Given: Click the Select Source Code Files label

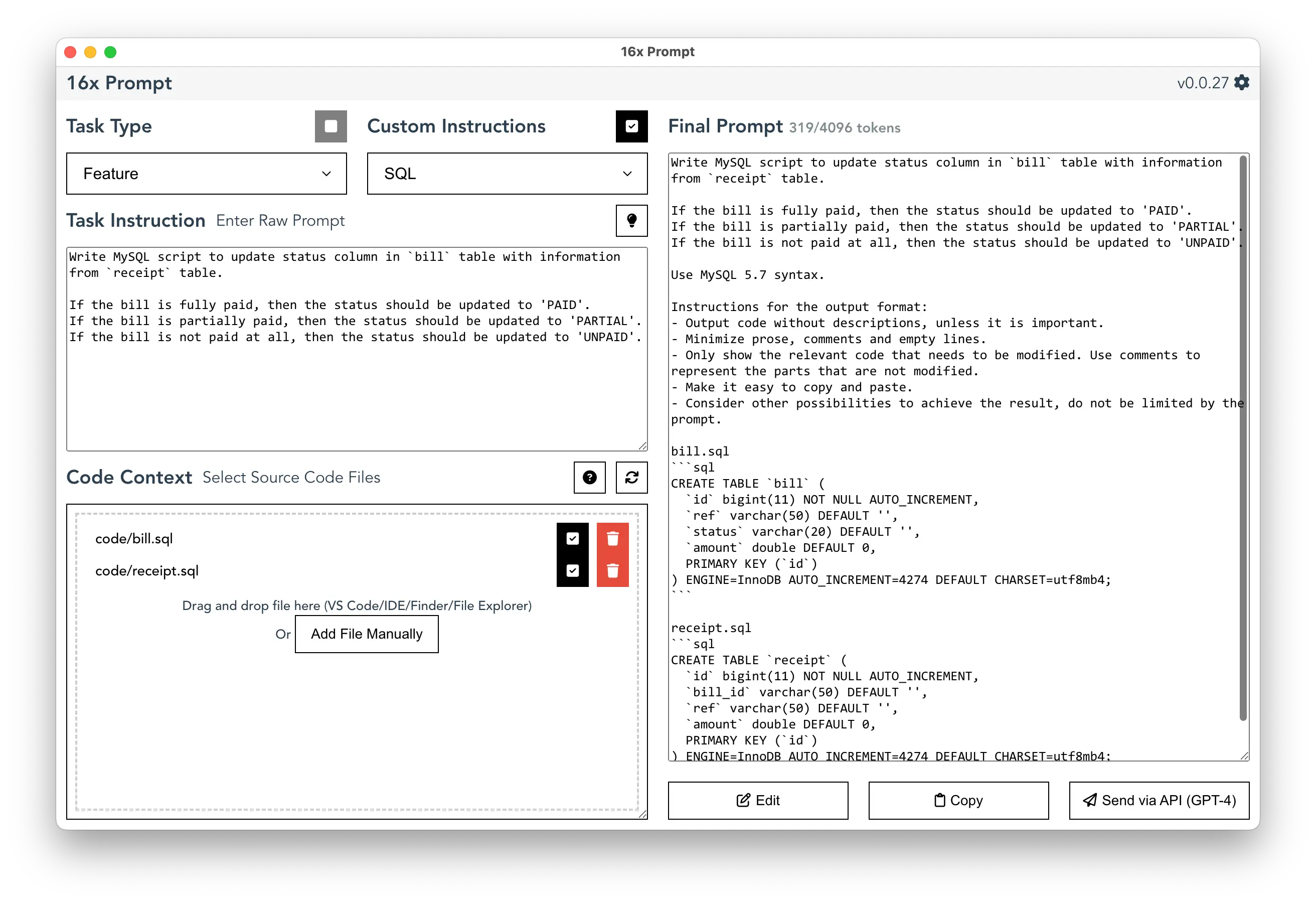Looking at the screenshot, I should (x=291, y=478).
